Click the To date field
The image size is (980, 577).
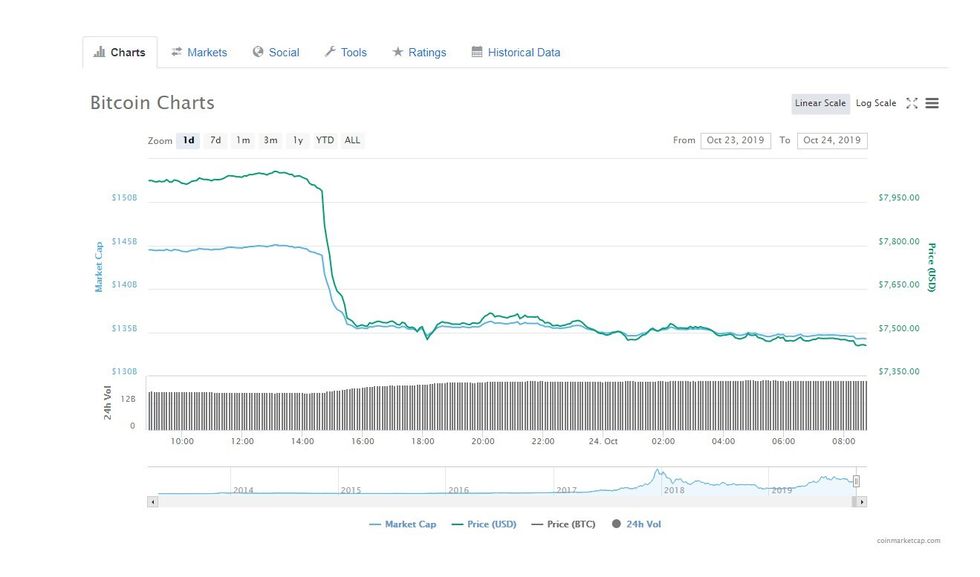pos(832,141)
